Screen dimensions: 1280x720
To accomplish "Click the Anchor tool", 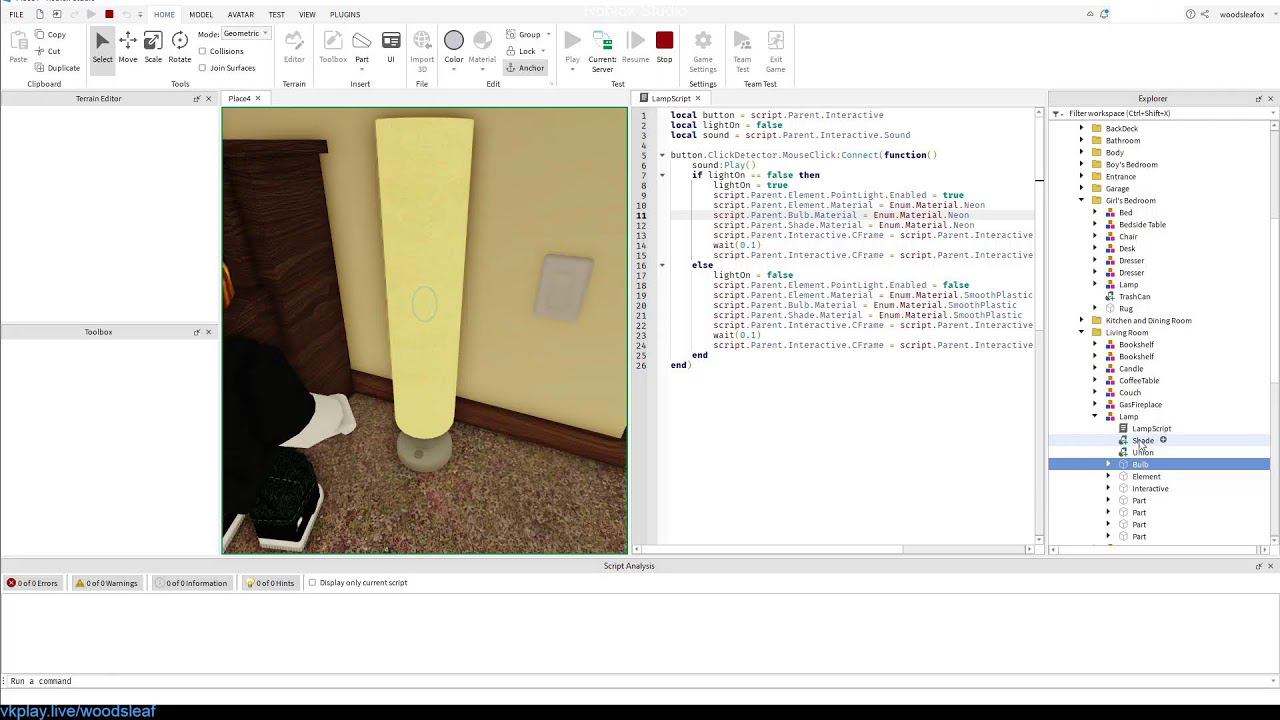I will pyautogui.click(x=525, y=68).
